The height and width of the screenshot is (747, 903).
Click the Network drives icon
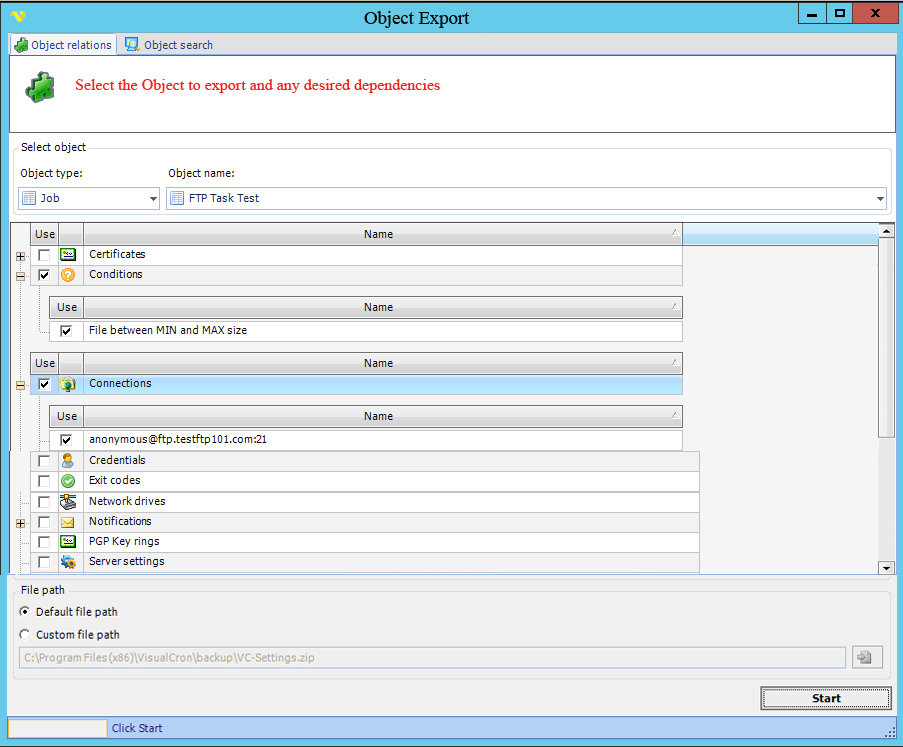(68, 501)
